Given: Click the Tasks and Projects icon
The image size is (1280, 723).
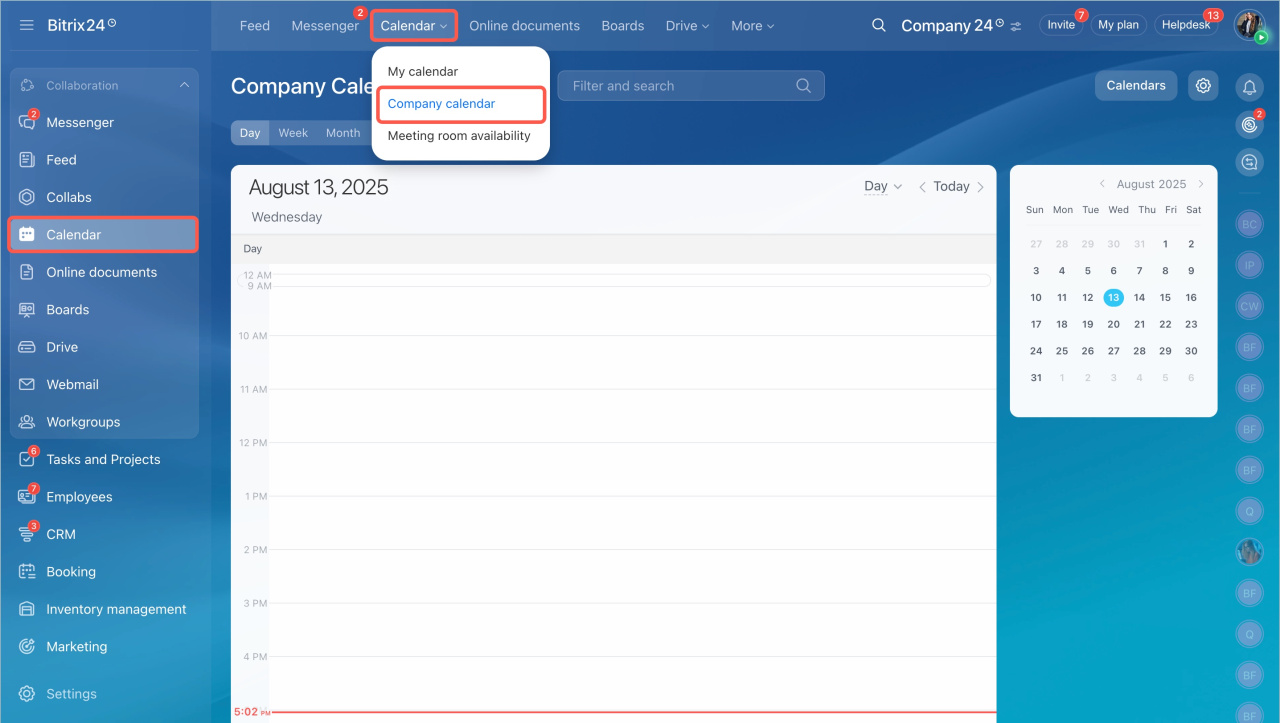Looking at the screenshot, I should coord(27,460).
